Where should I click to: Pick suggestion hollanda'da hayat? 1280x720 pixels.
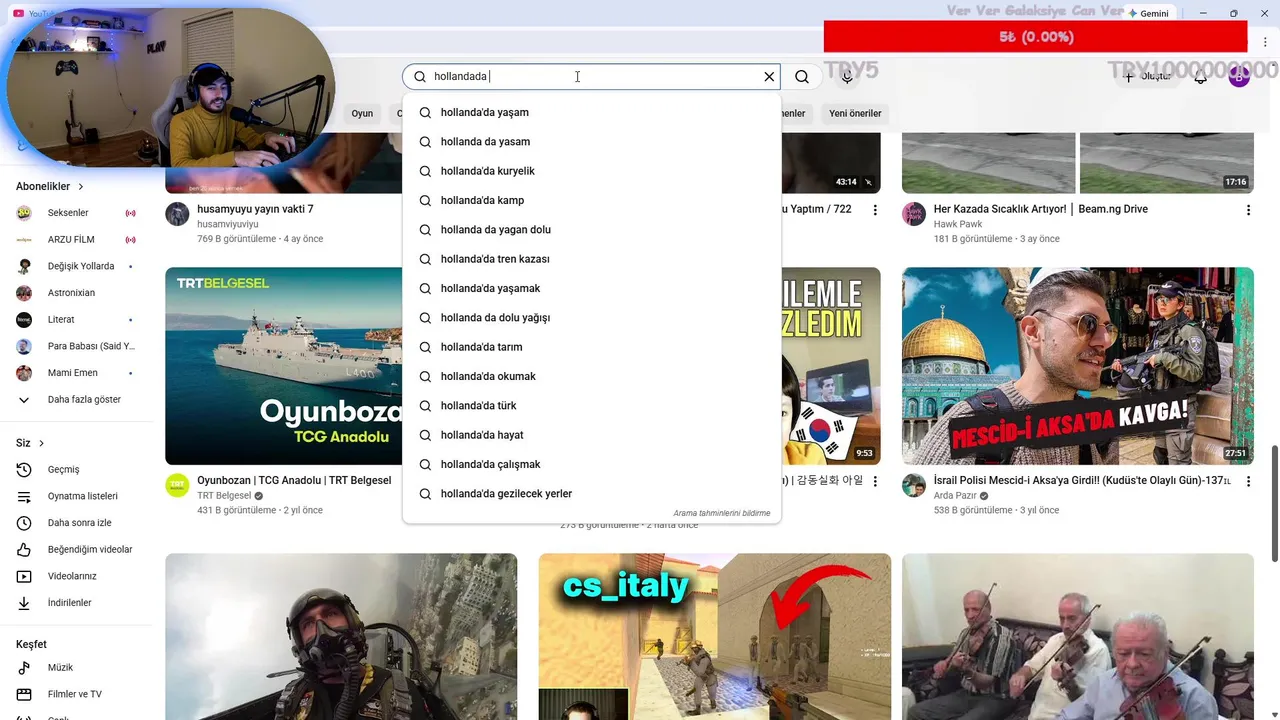[x=591, y=435]
